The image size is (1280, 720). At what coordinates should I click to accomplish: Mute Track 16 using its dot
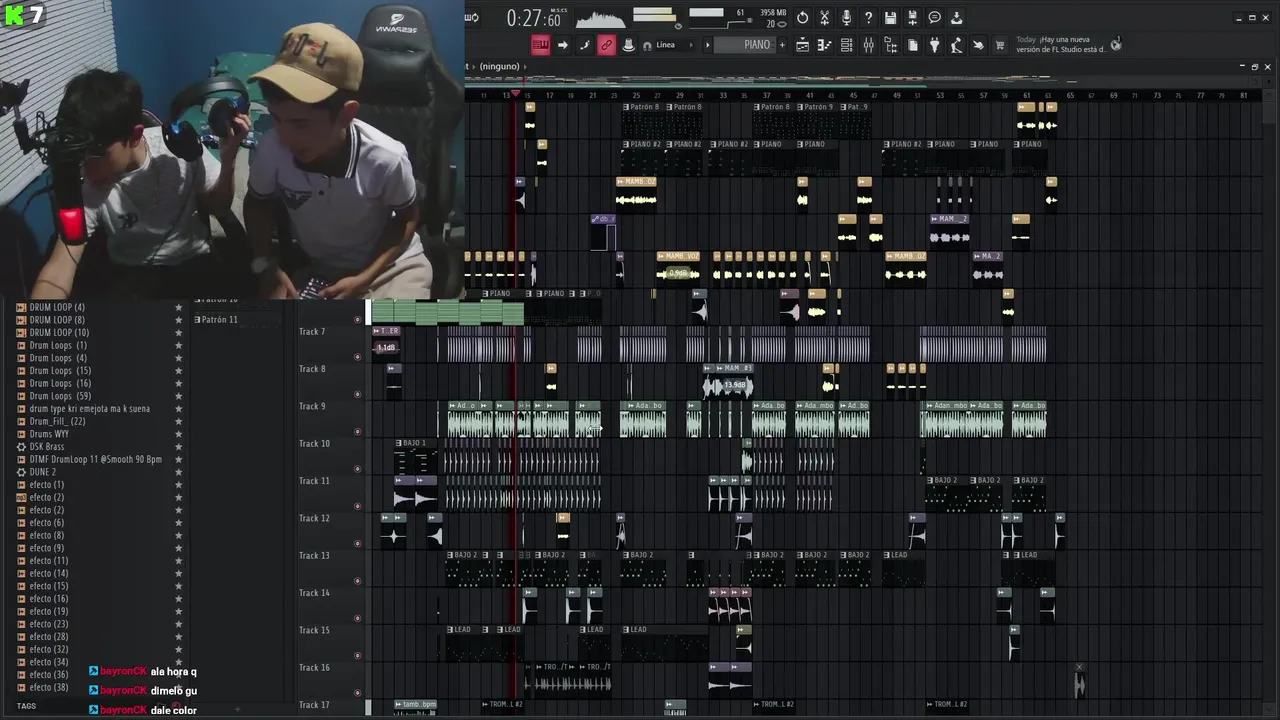(x=358, y=692)
